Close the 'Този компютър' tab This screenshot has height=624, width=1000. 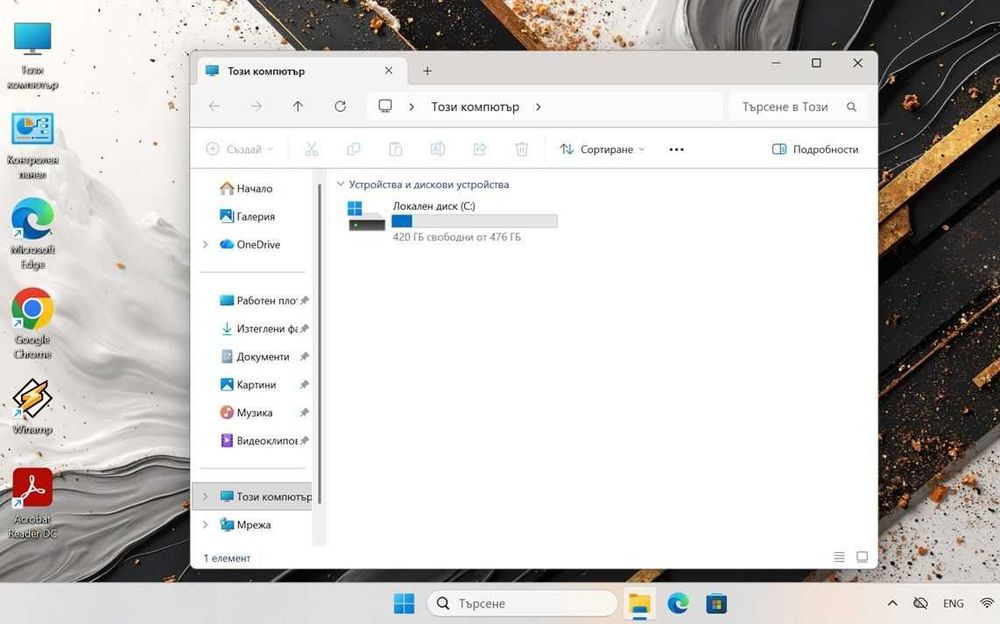(x=388, y=71)
